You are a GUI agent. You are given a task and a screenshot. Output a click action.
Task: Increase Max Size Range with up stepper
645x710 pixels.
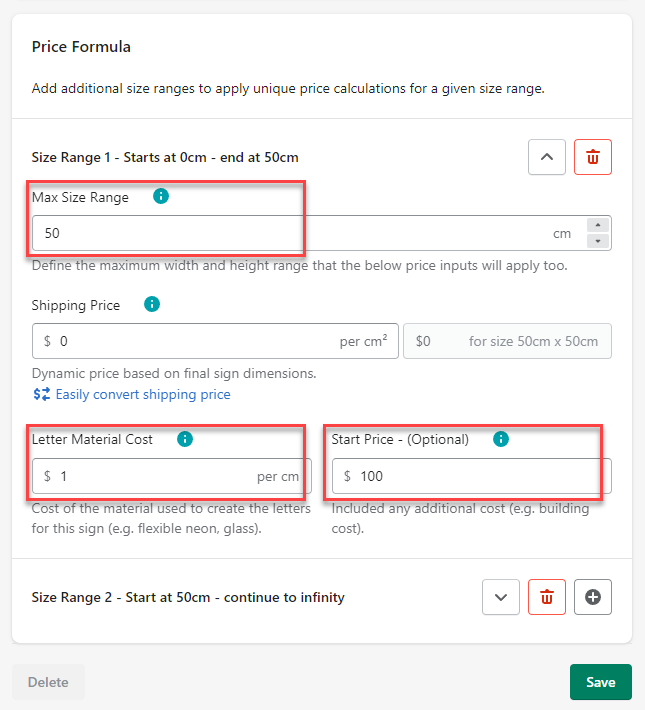(598, 226)
